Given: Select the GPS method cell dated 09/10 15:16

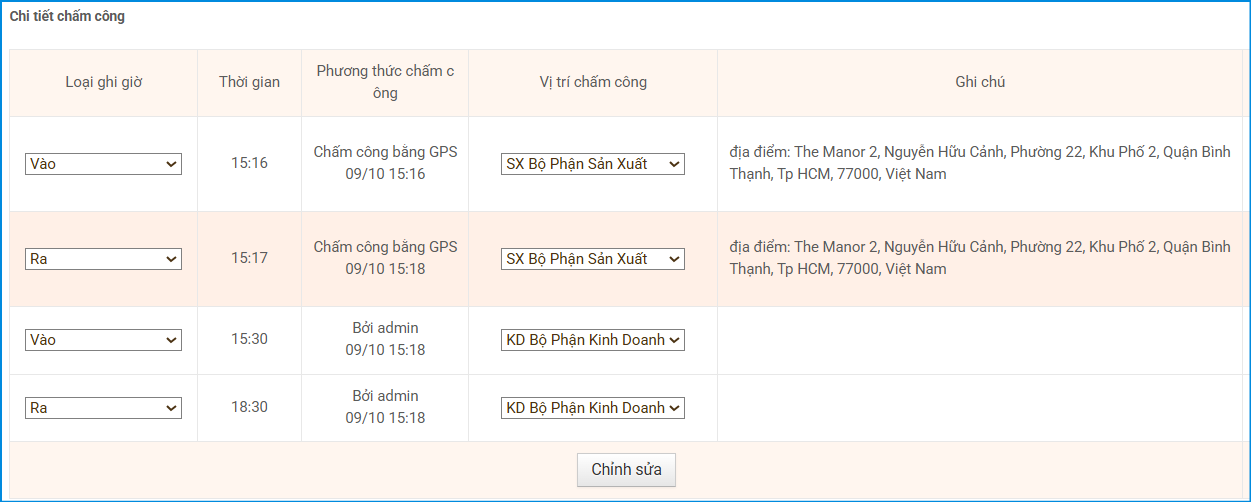Looking at the screenshot, I should pos(385,163).
